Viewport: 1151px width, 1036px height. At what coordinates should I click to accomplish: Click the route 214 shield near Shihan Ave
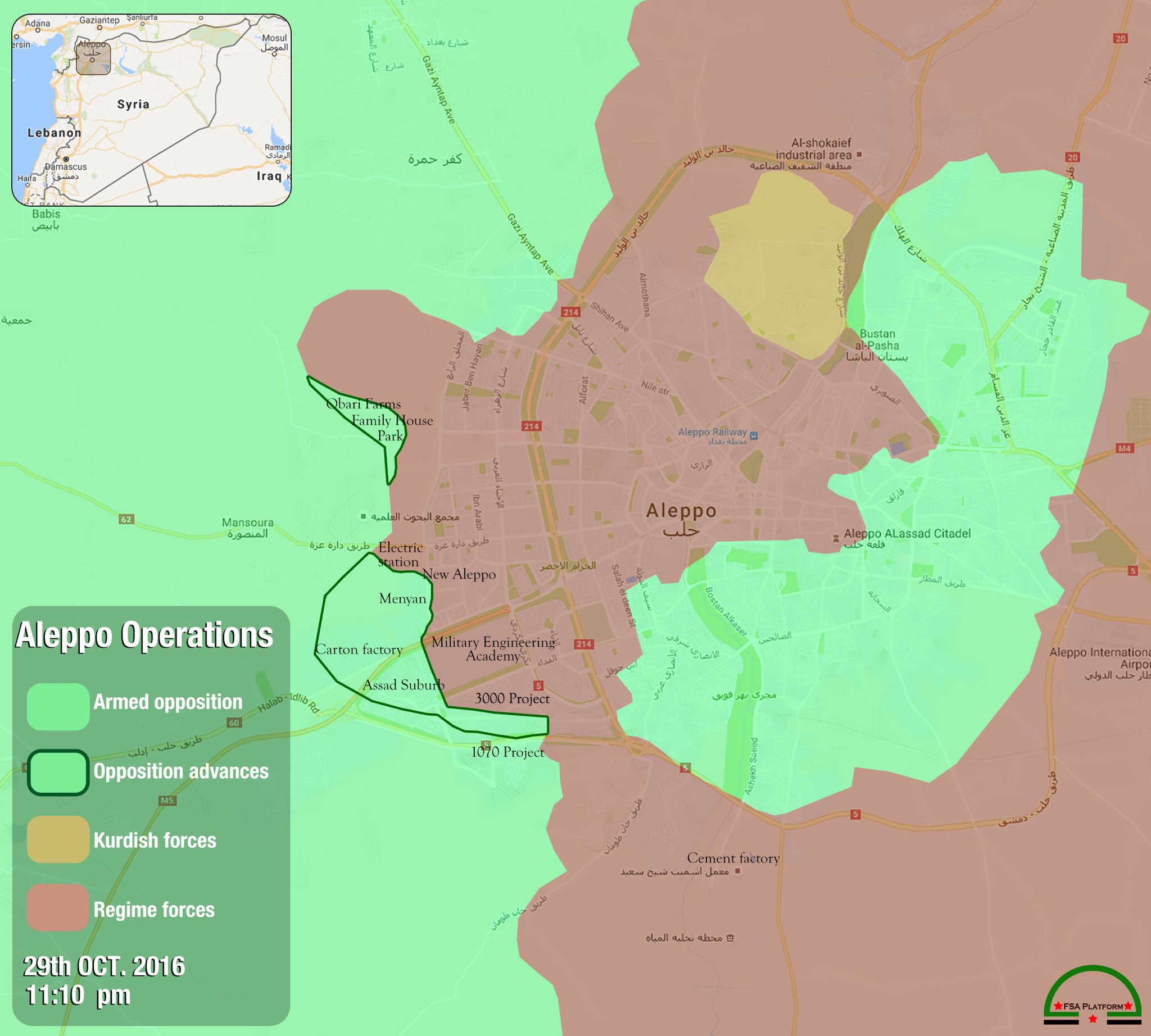[570, 312]
